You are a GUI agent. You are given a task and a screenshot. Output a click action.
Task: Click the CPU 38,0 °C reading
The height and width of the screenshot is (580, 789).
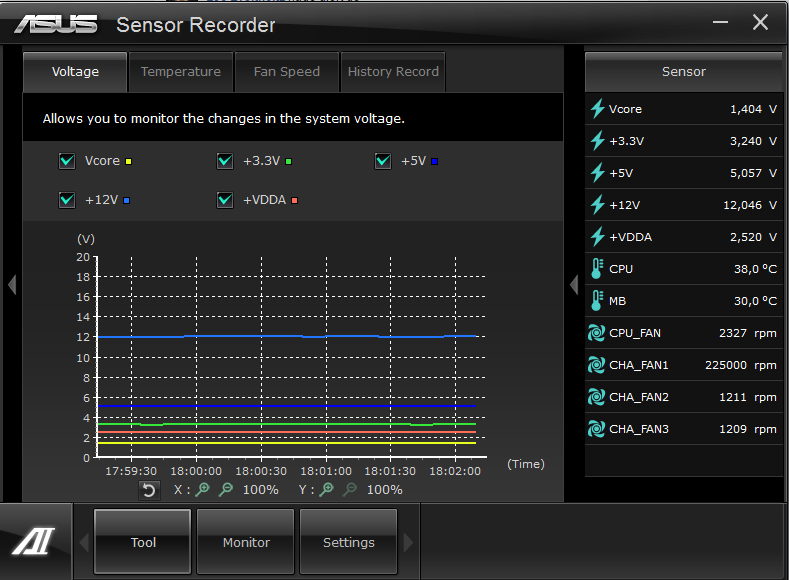[755, 269]
